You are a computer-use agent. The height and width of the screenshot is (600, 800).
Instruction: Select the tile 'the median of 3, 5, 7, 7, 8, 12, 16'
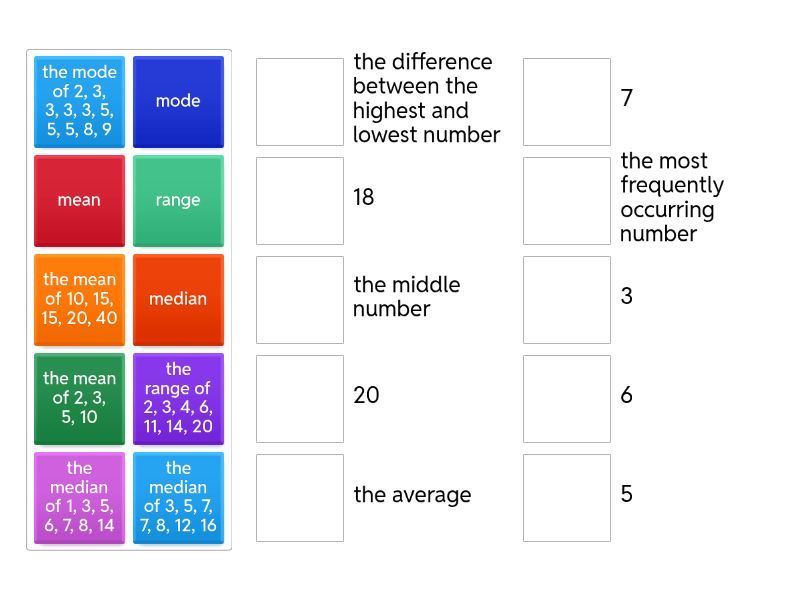click(178, 497)
